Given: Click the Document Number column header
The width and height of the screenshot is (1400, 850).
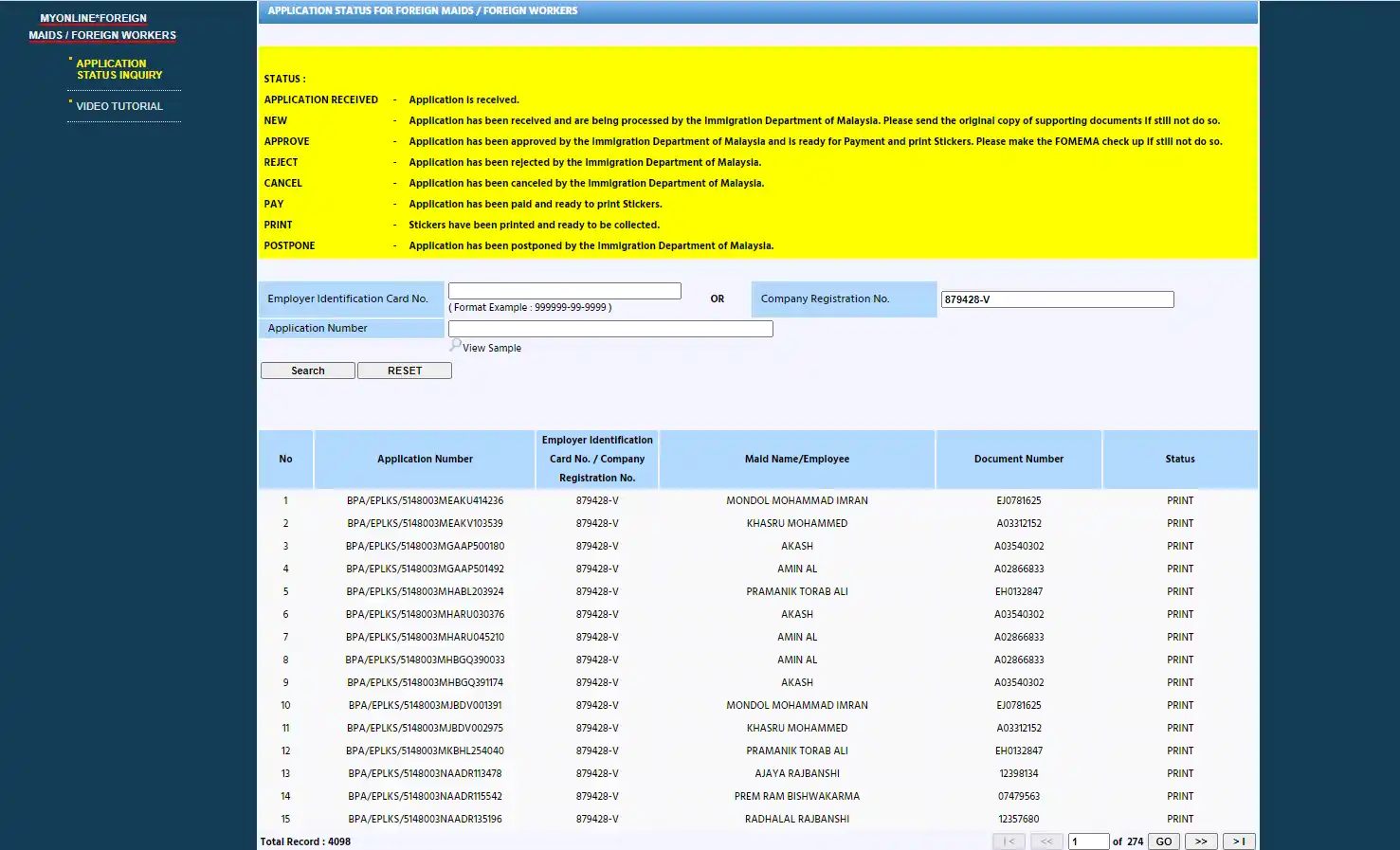Looking at the screenshot, I should click(x=1018, y=460).
